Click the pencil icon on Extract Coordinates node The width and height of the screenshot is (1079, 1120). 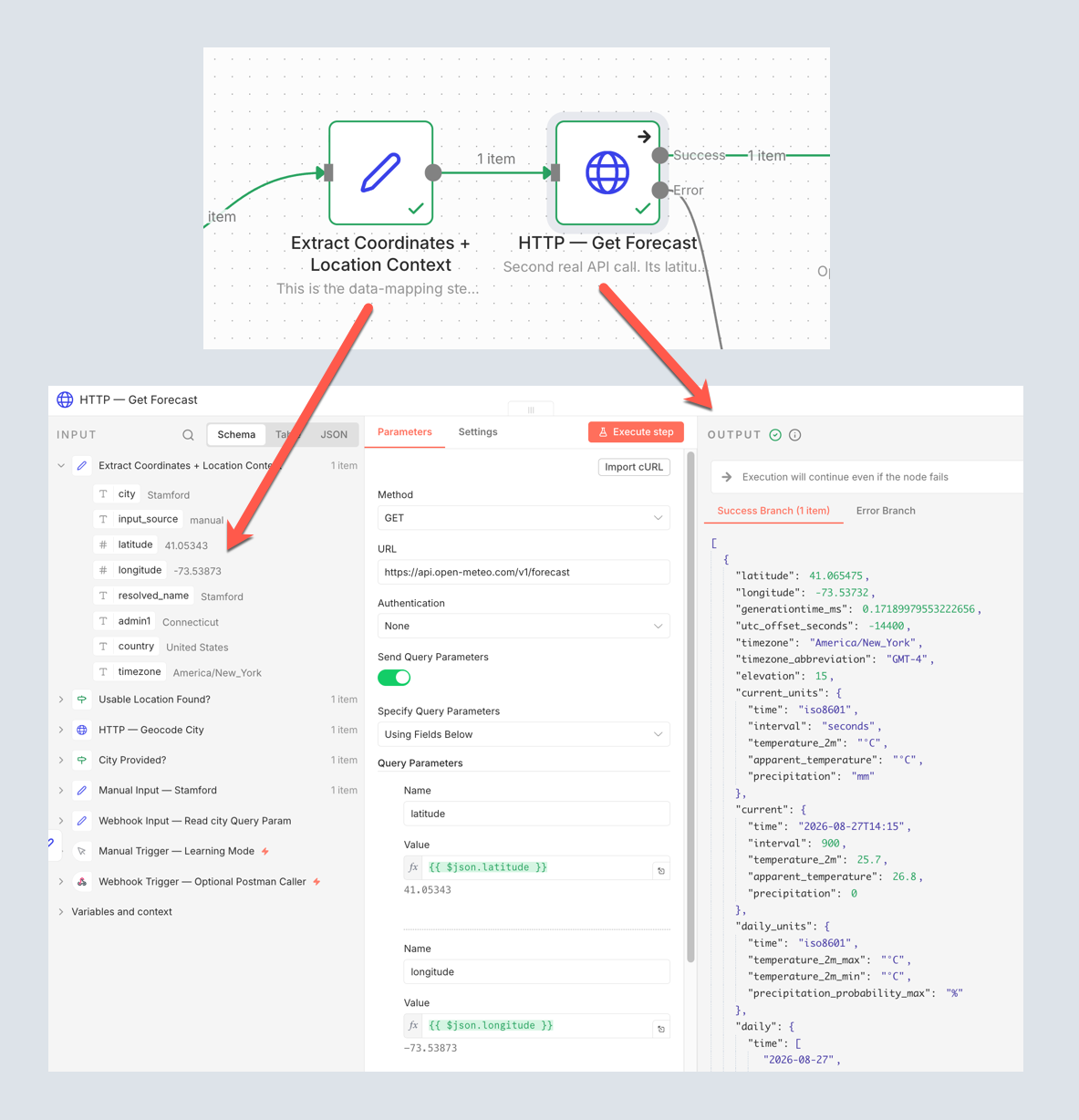(380, 172)
